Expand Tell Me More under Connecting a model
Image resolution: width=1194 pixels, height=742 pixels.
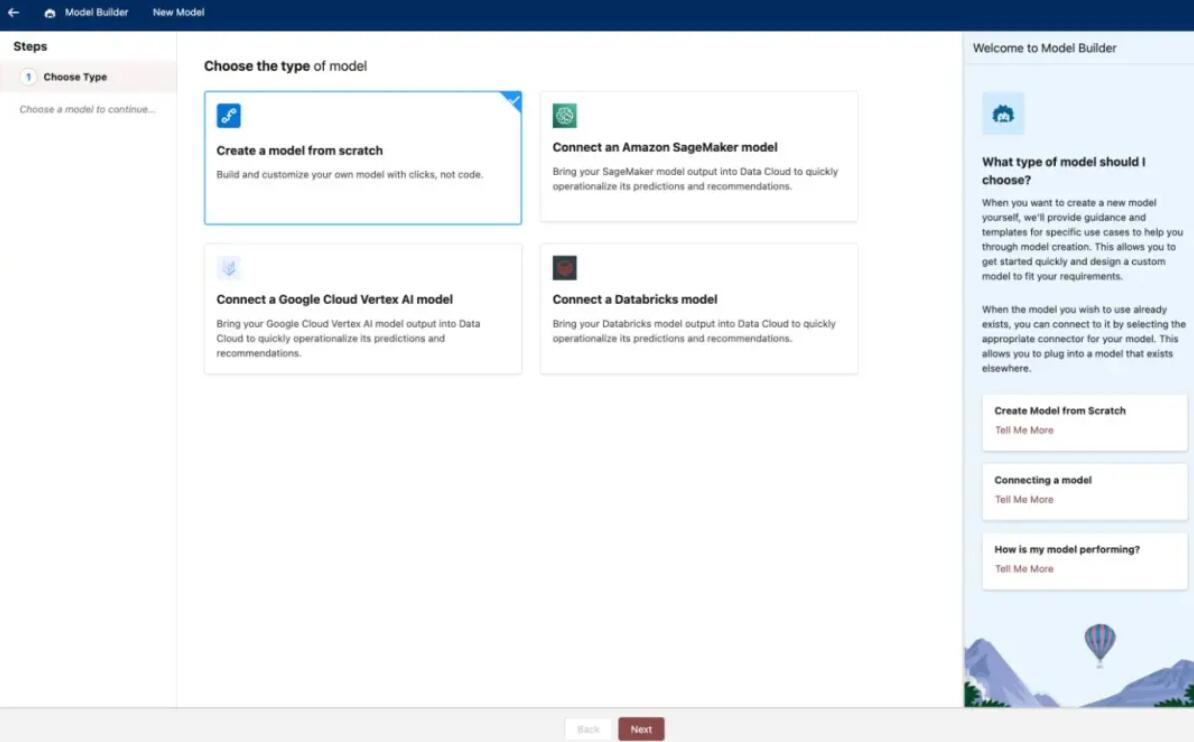click(x=1024, y=499)
